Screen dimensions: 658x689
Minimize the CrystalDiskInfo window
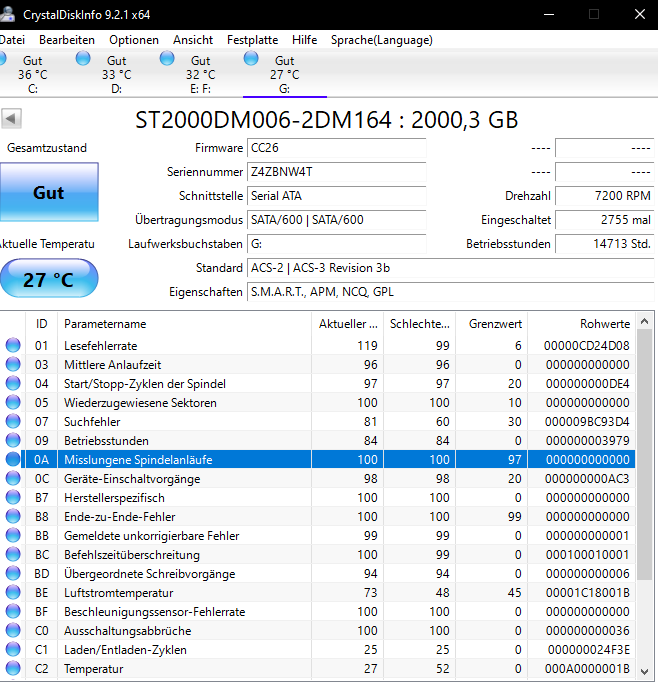(549, 15)
